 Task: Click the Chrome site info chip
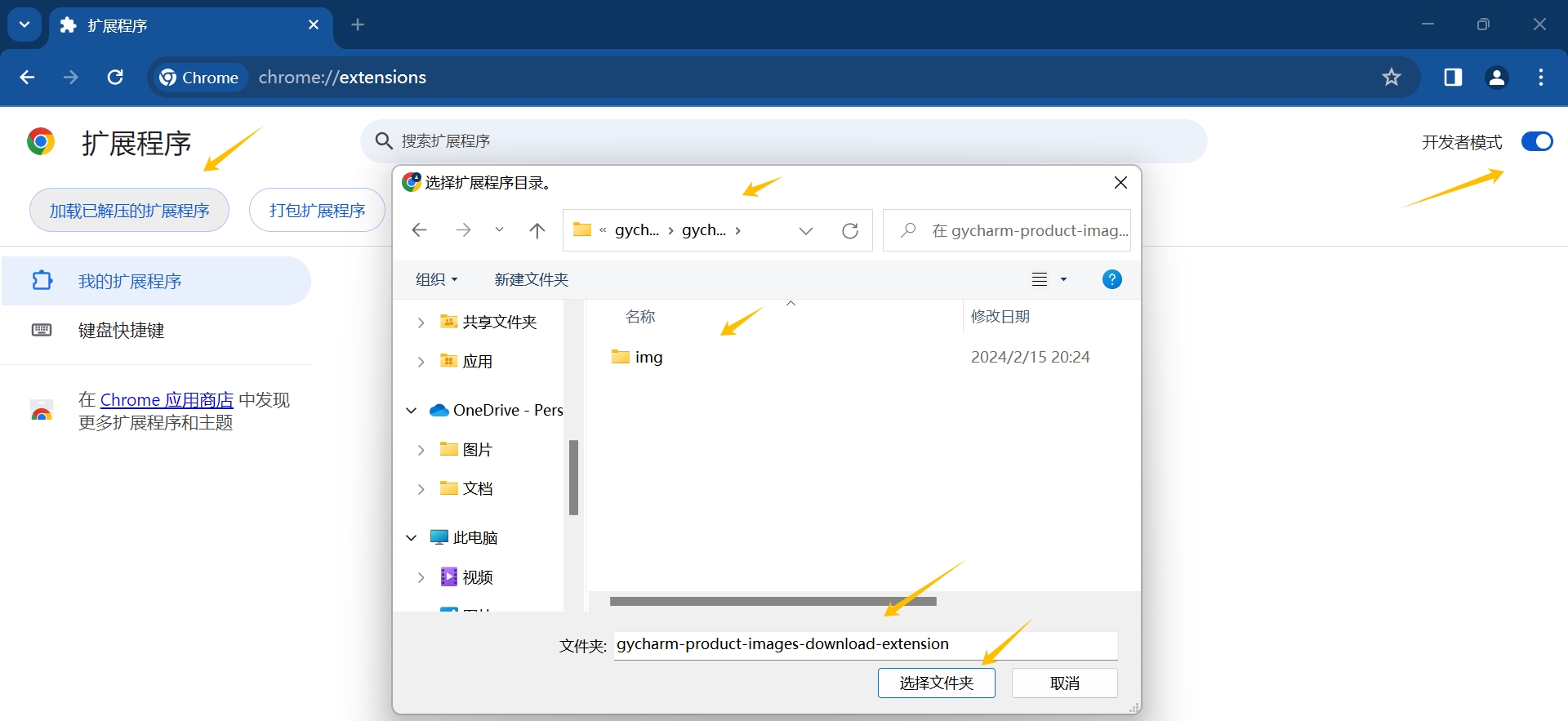pyautogui.click(x=199, y=78)
